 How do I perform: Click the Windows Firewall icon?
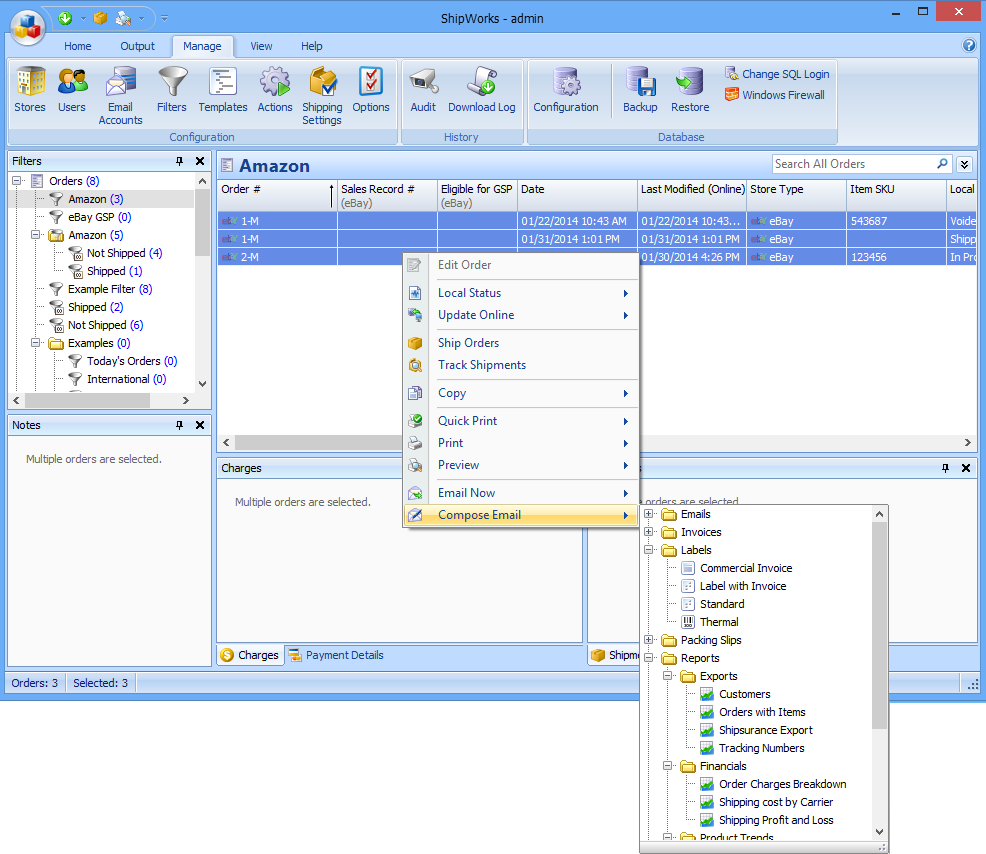pyautogui.click(x=731, y=95)
